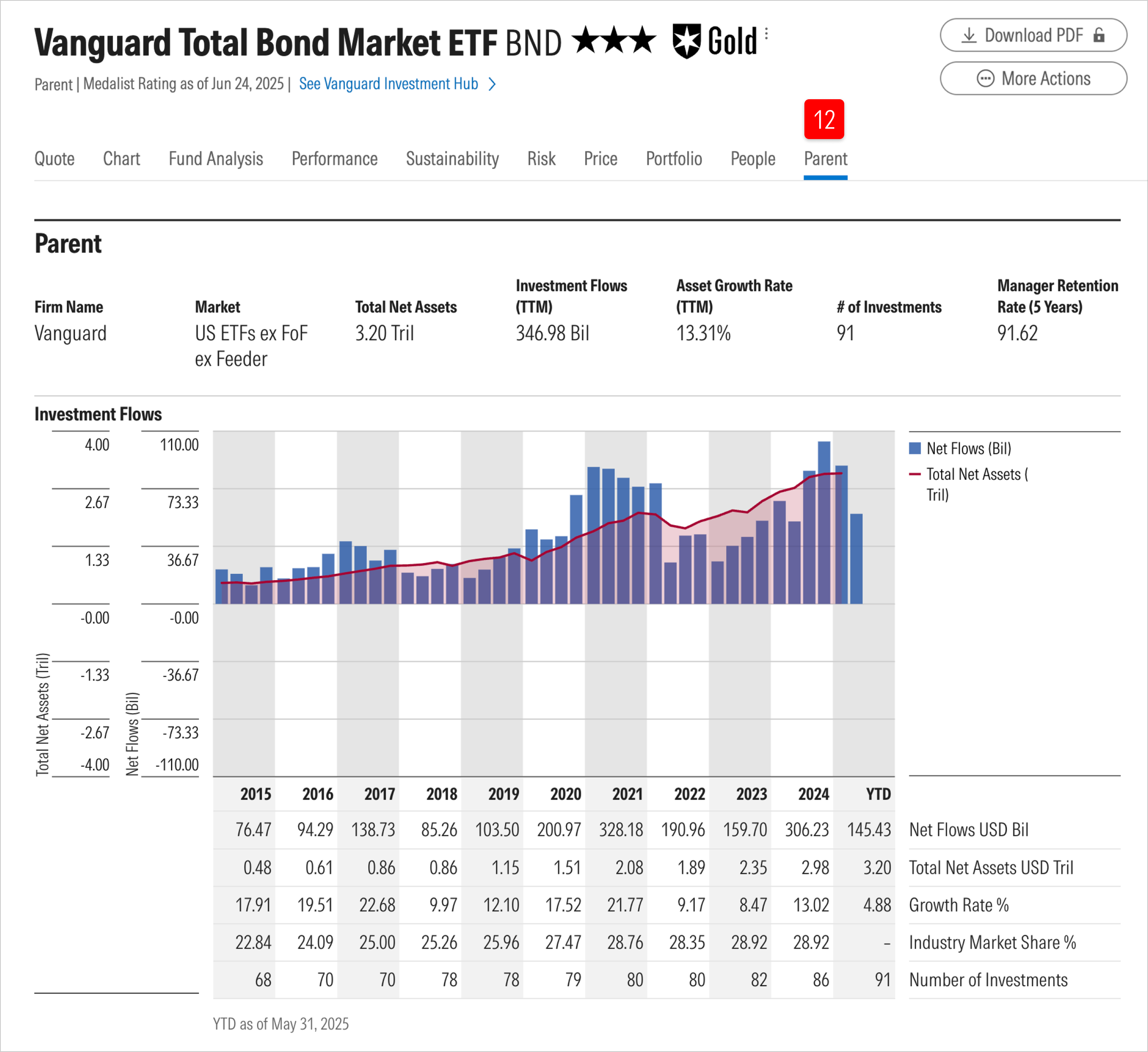Switch to the Price tab
Screen dimensions: 1148x1052
pos(600,159)
